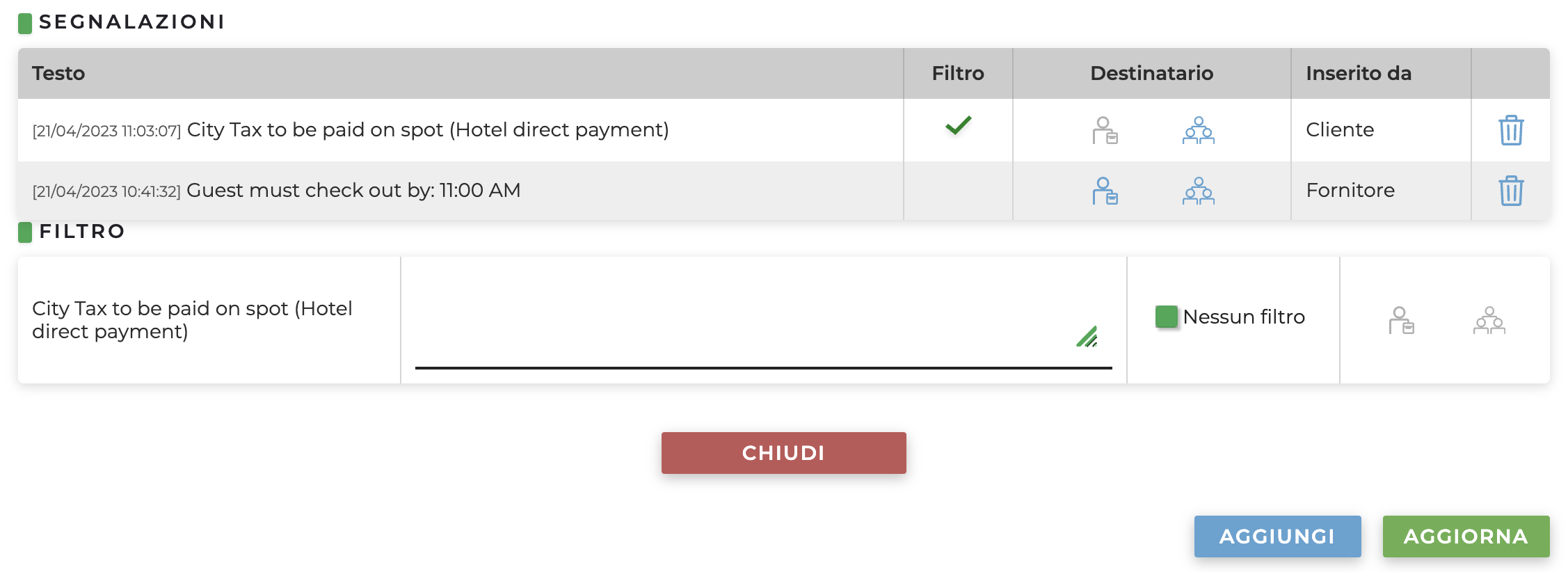Viewport: 1568px width, 572px height.
Task: Click the AGGIORNA button
Action: click(x=1466, y=537)
